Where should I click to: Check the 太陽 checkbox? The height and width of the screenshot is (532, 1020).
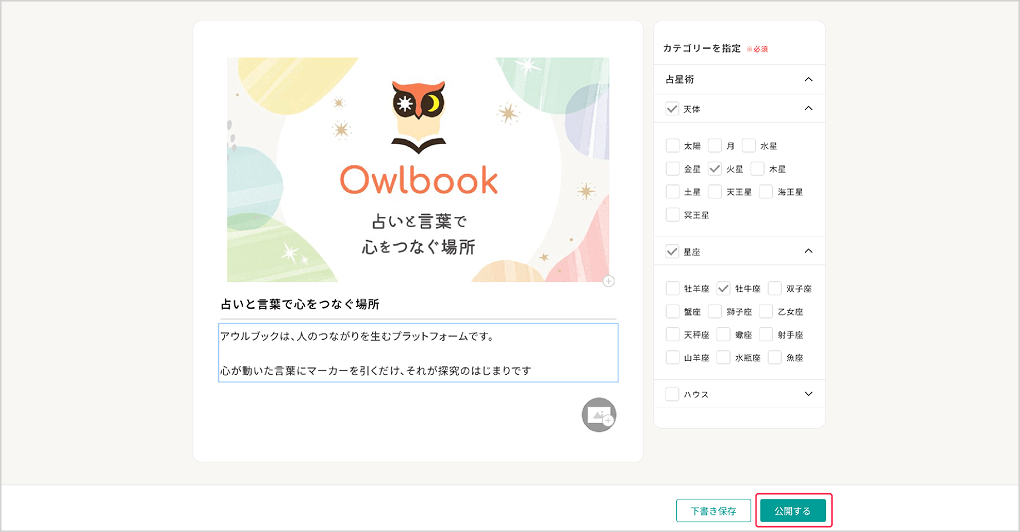tap(673, 145)
